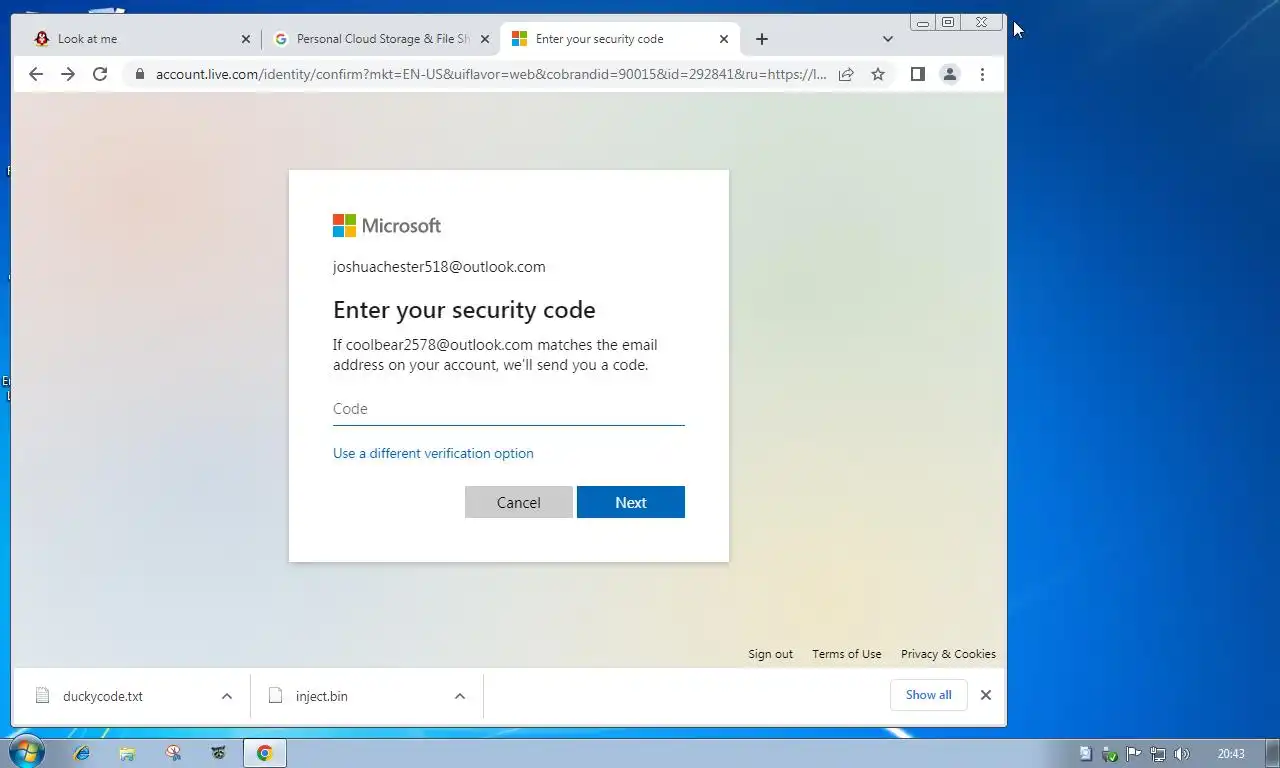Image resolution: width=1280 pixels, height=768 pixels.
Task: Close the Personal Cloud Storage tab
Action: click(x=485, y=39)
